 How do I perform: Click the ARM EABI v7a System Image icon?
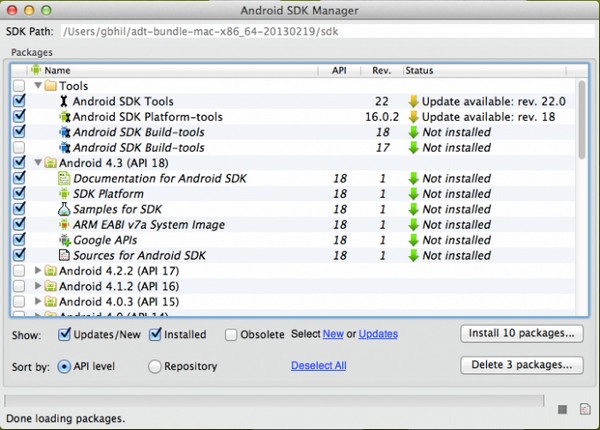[x=64, y=225]
